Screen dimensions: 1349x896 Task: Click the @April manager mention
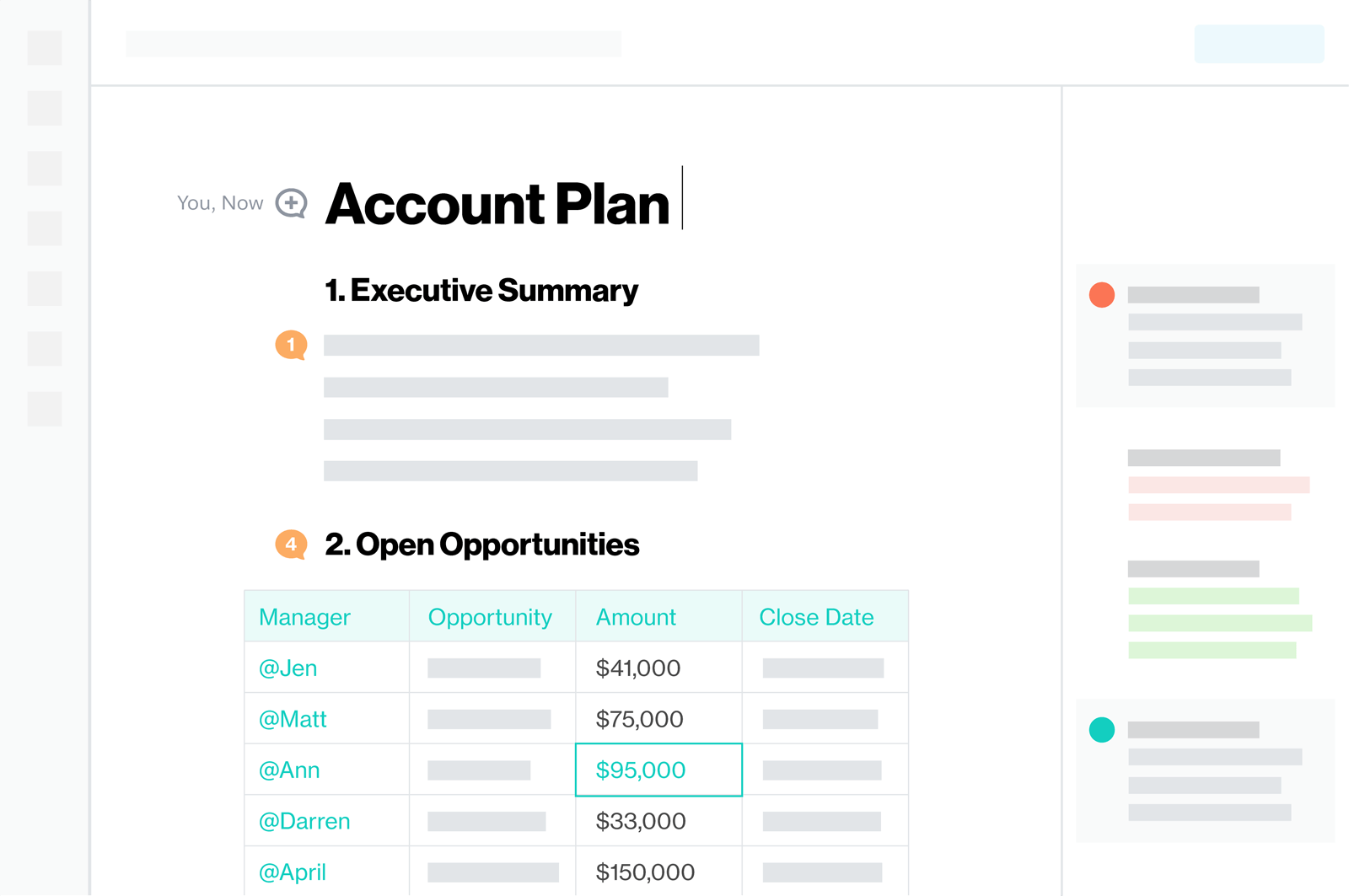[x=293, y=872]
